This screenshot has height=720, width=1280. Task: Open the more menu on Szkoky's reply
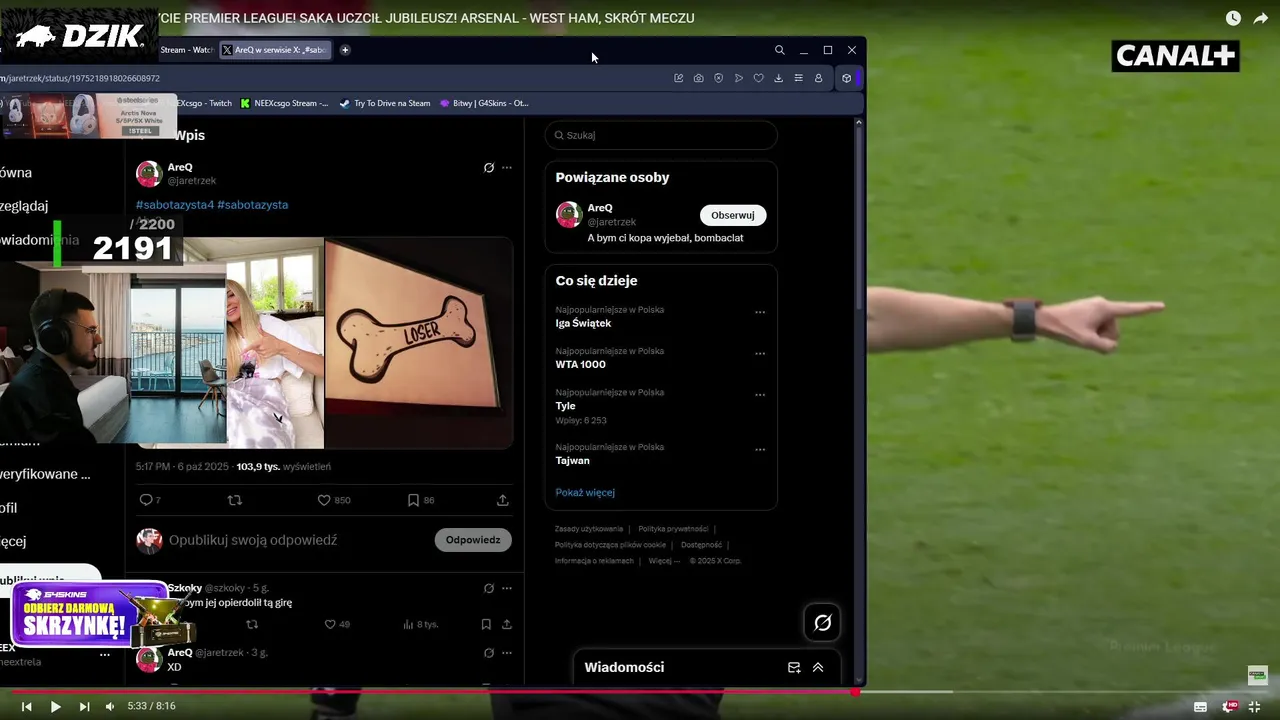tap(507, 588)
